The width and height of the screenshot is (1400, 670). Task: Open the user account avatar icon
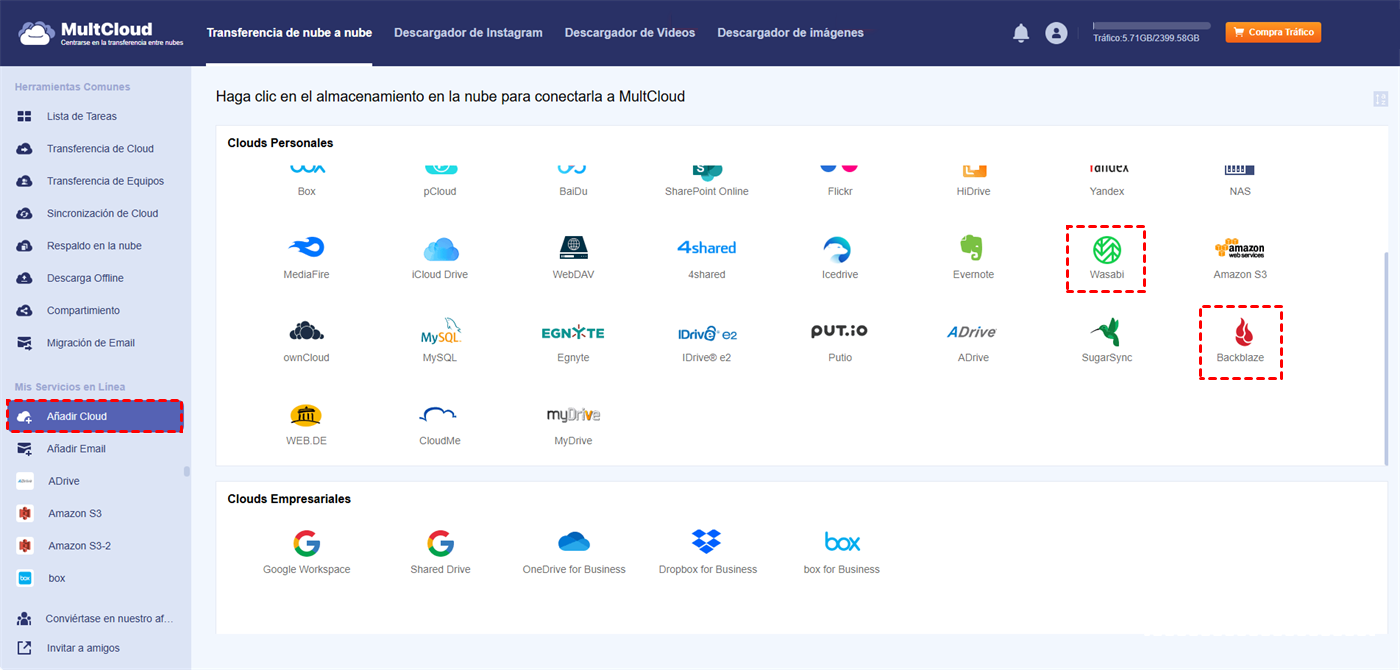(1056, 33)
